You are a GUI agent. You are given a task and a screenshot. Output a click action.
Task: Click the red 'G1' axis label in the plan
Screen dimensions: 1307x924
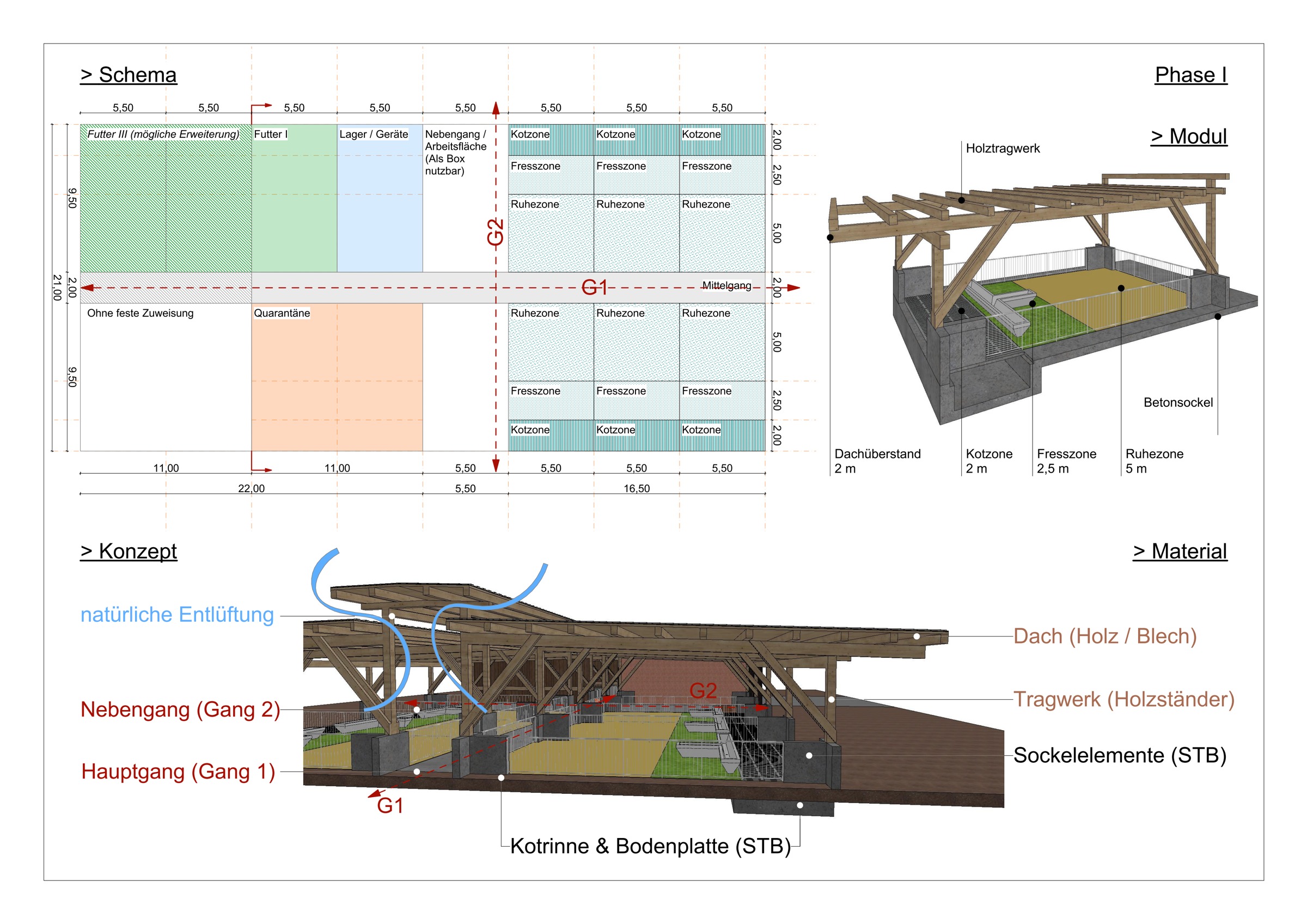click(x=594, y=287)
